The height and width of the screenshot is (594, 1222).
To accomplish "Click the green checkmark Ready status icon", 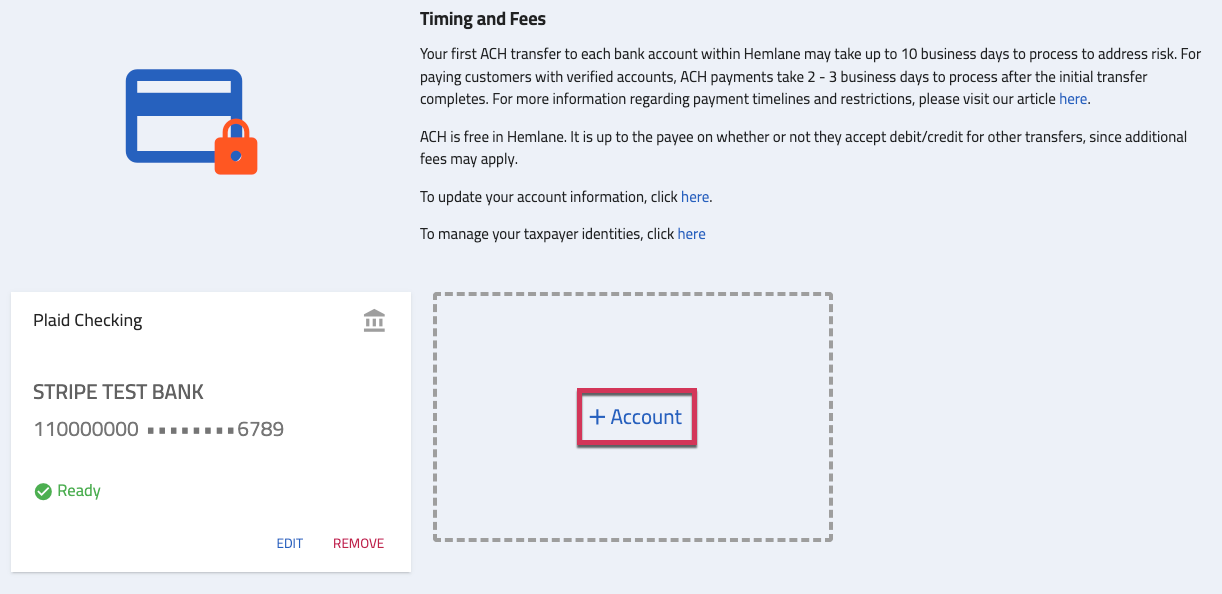I will pyautogui.click(x=43, y=491).
